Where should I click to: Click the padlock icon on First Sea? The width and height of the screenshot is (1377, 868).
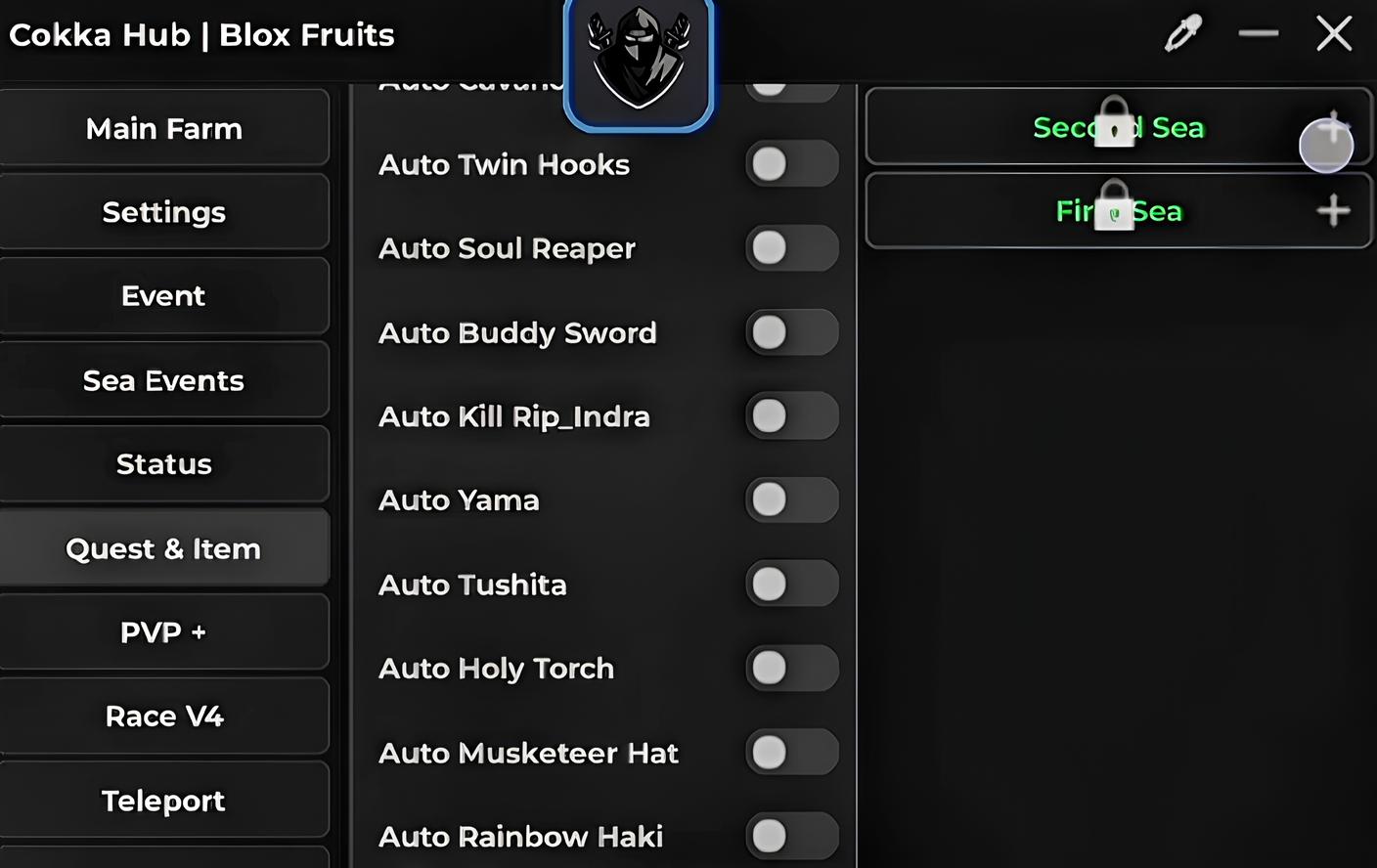coord(1114,205)
